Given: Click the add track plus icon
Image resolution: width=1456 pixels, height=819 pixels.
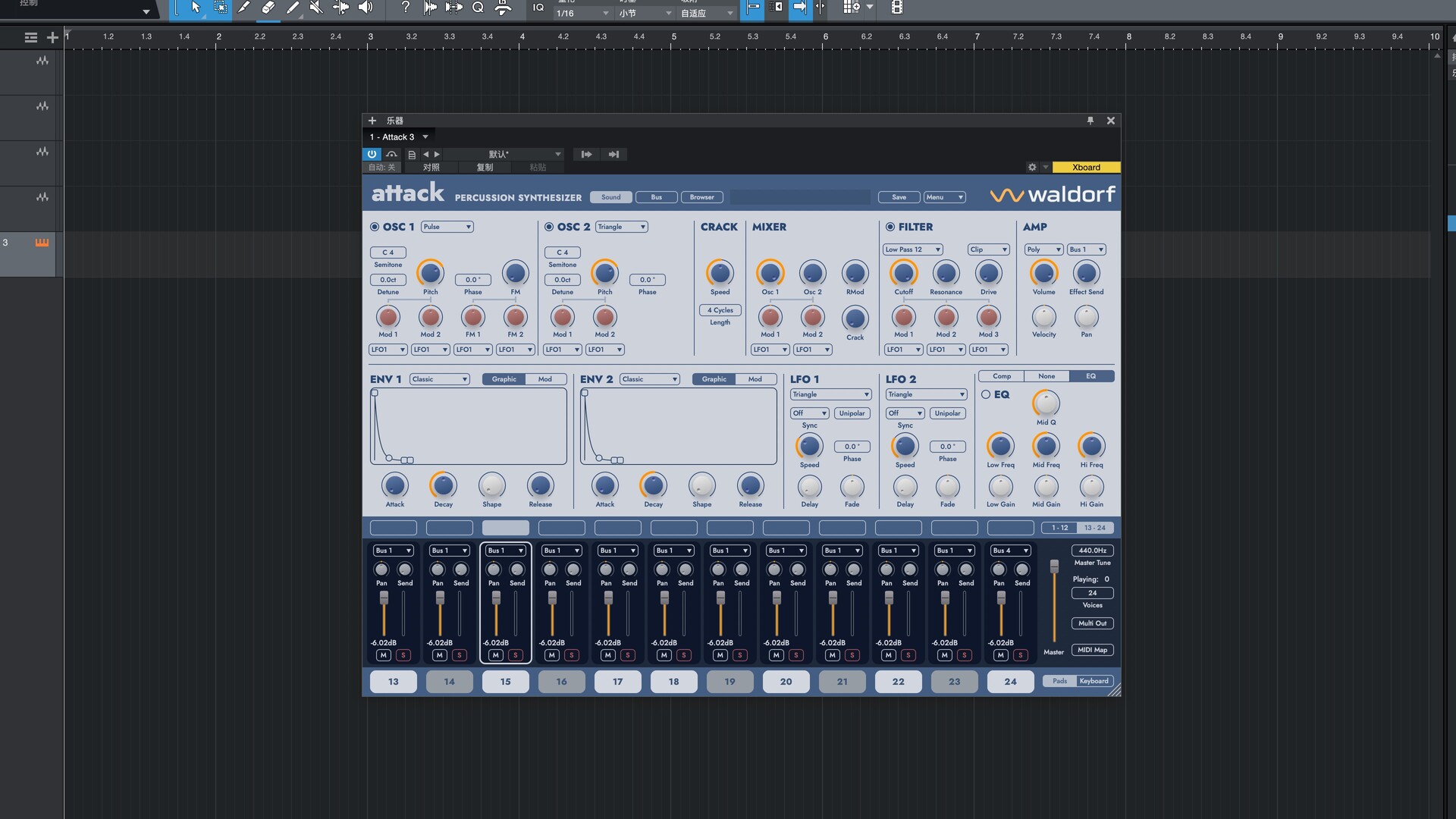Looking at the screenshot, I should click(x=52, y=37).
